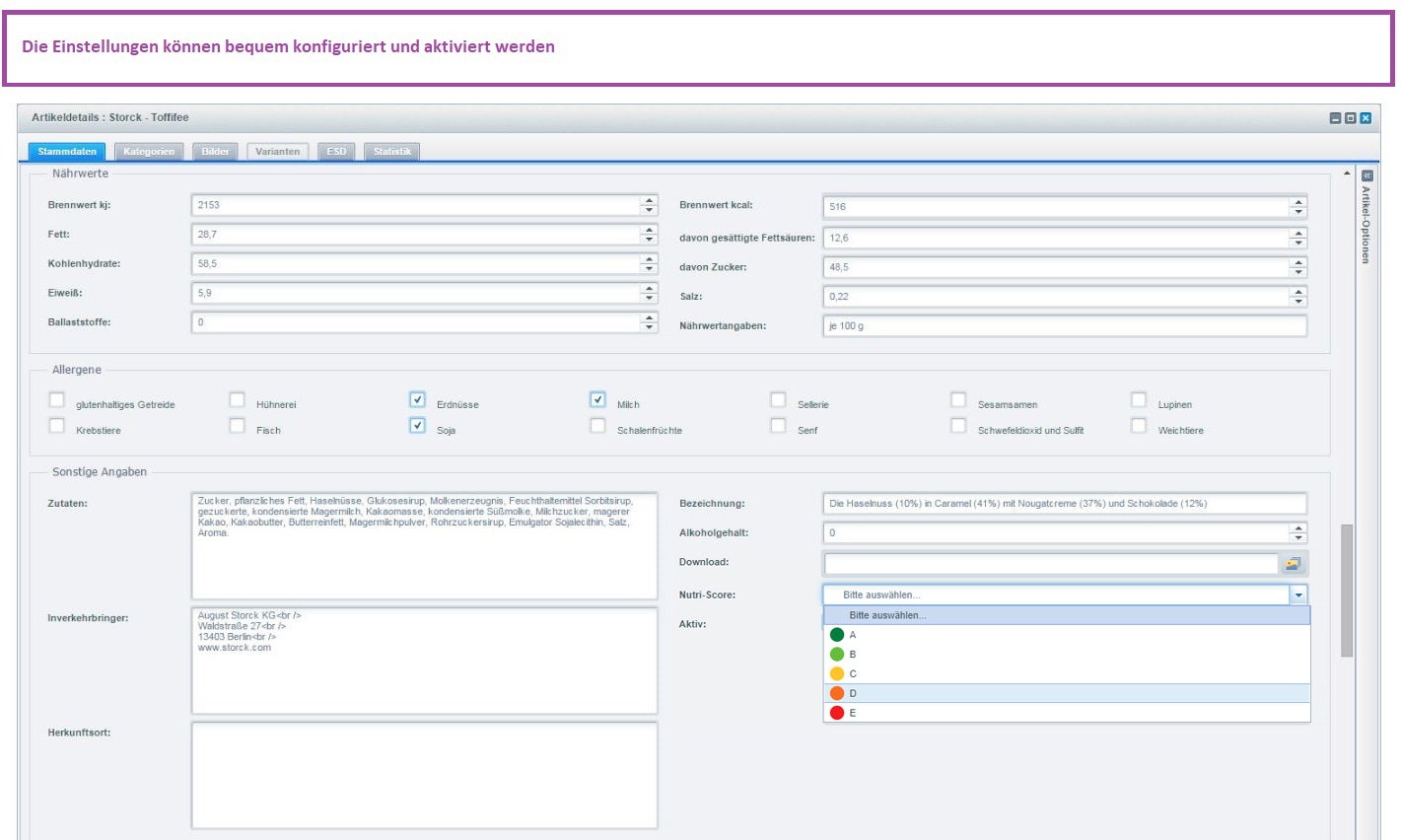The height and width of the screenshot is (840, 1401).
Task: Tick the Schalenfrüchte checkbox
Action: [598, 426]
